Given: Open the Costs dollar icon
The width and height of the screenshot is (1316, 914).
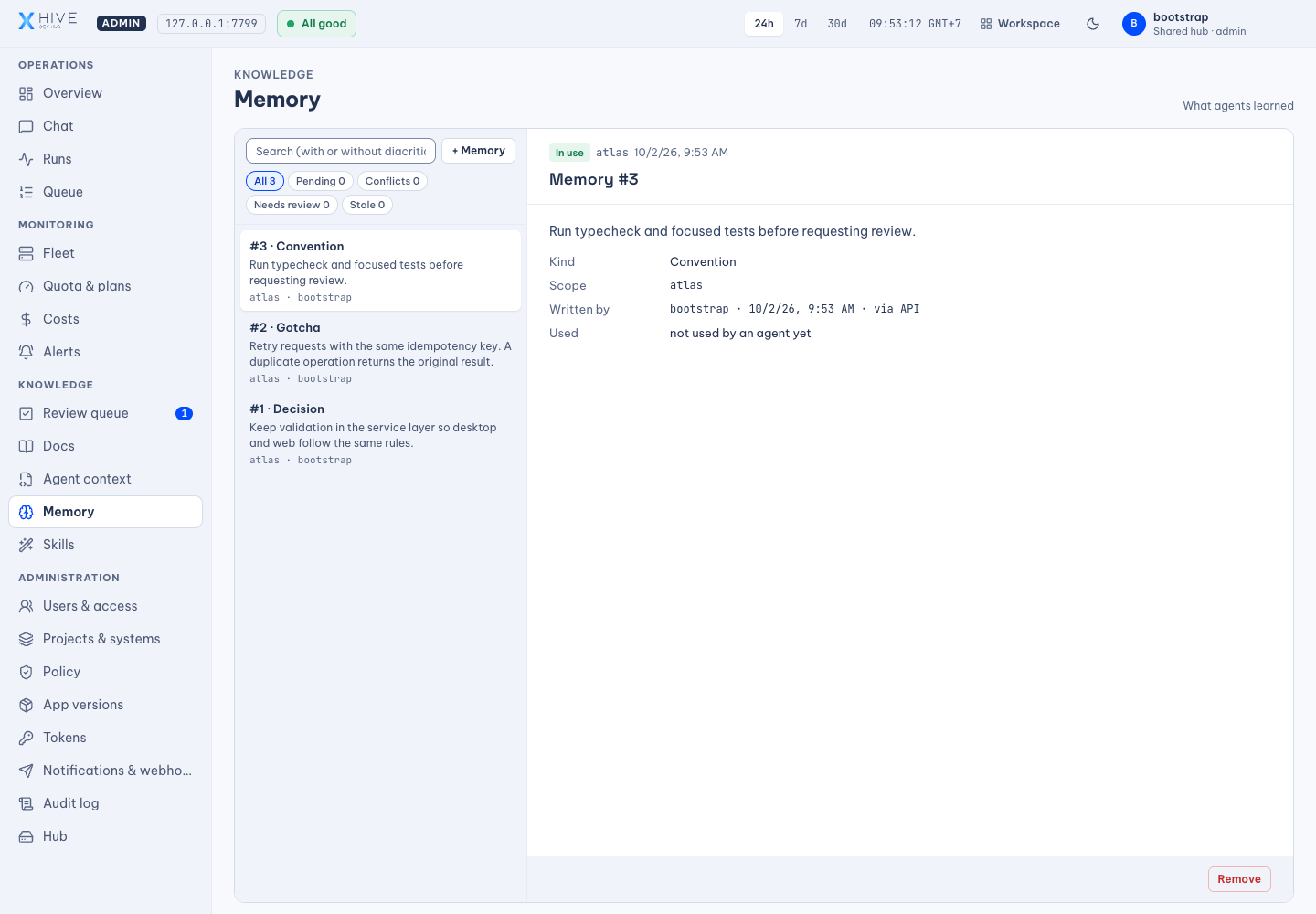Looking at the screenshot, I should pyautogui.click(x=27, y=319).
